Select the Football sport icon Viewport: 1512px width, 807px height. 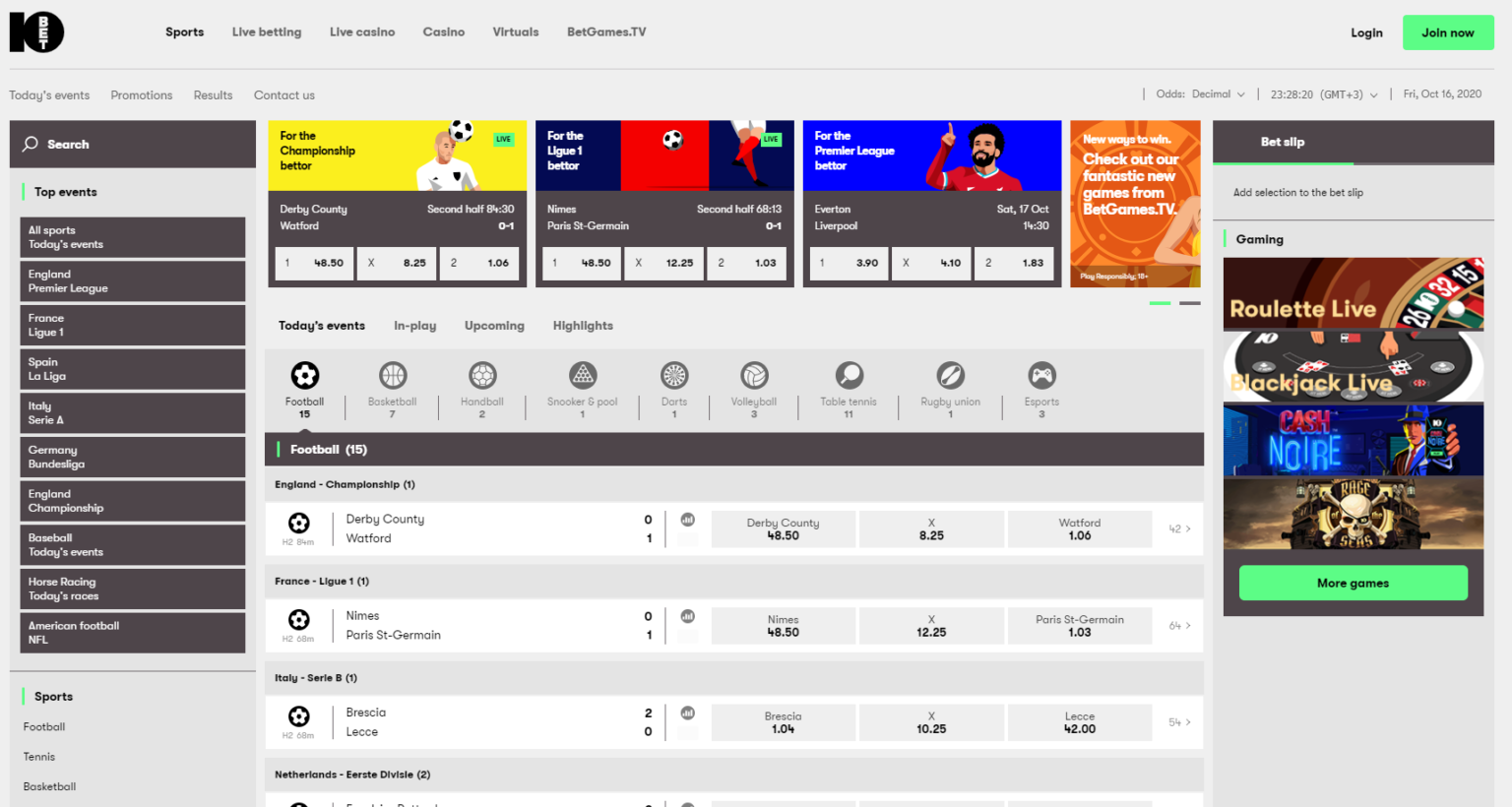pyautogui.click(x=305, y=375)
